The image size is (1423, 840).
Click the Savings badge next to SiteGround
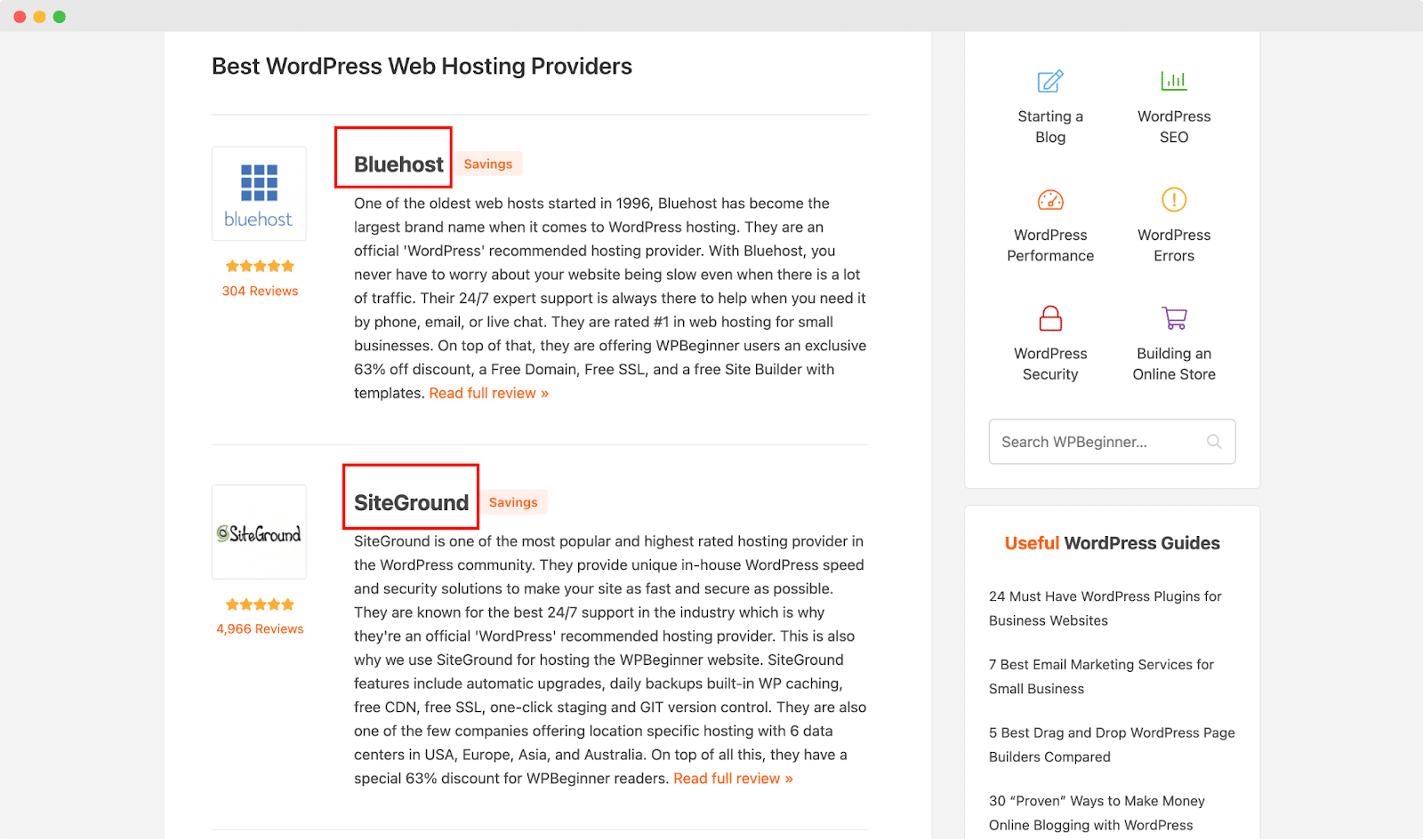(513, 501)
